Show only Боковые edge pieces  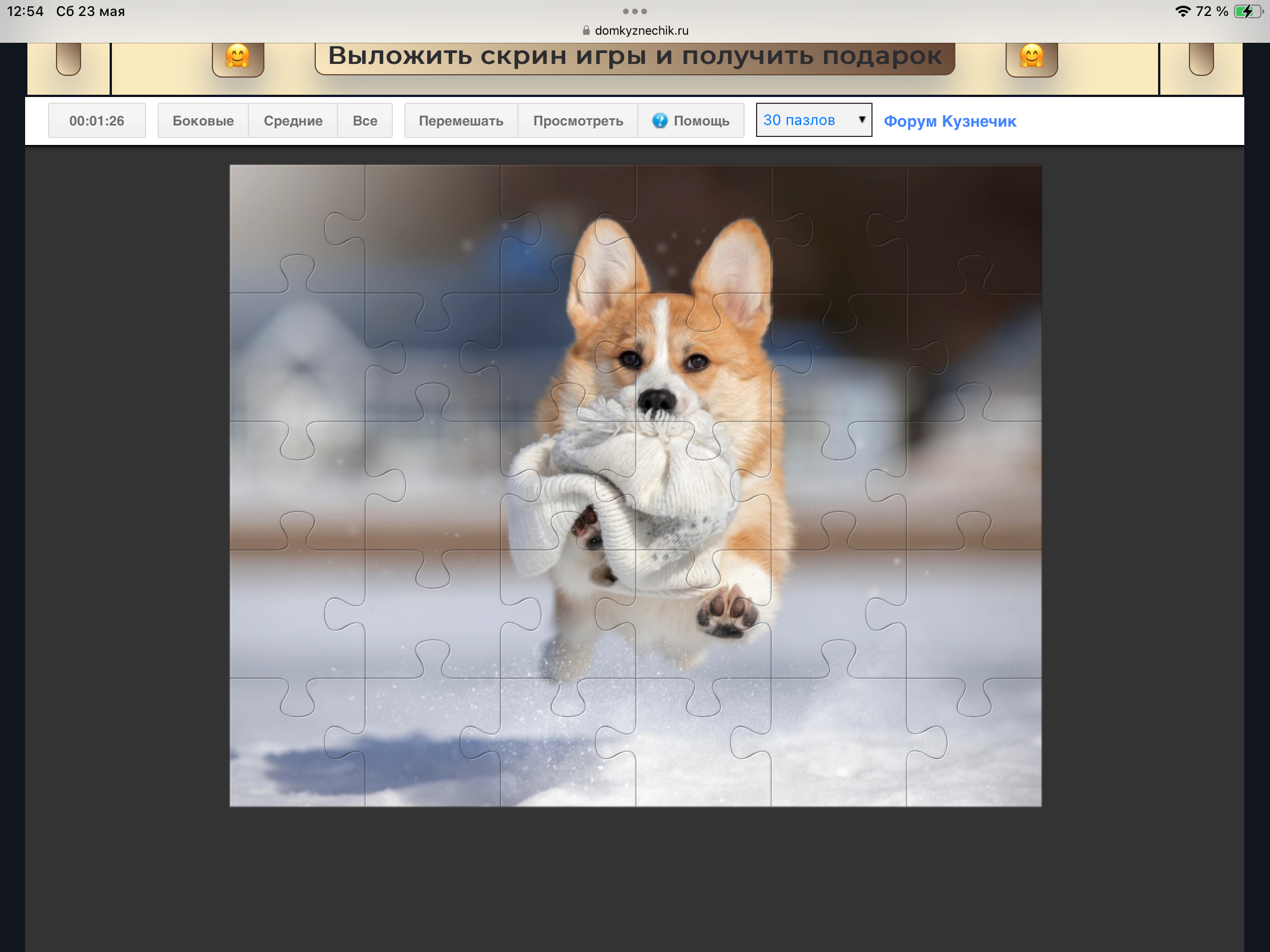[x=203, y=120]
